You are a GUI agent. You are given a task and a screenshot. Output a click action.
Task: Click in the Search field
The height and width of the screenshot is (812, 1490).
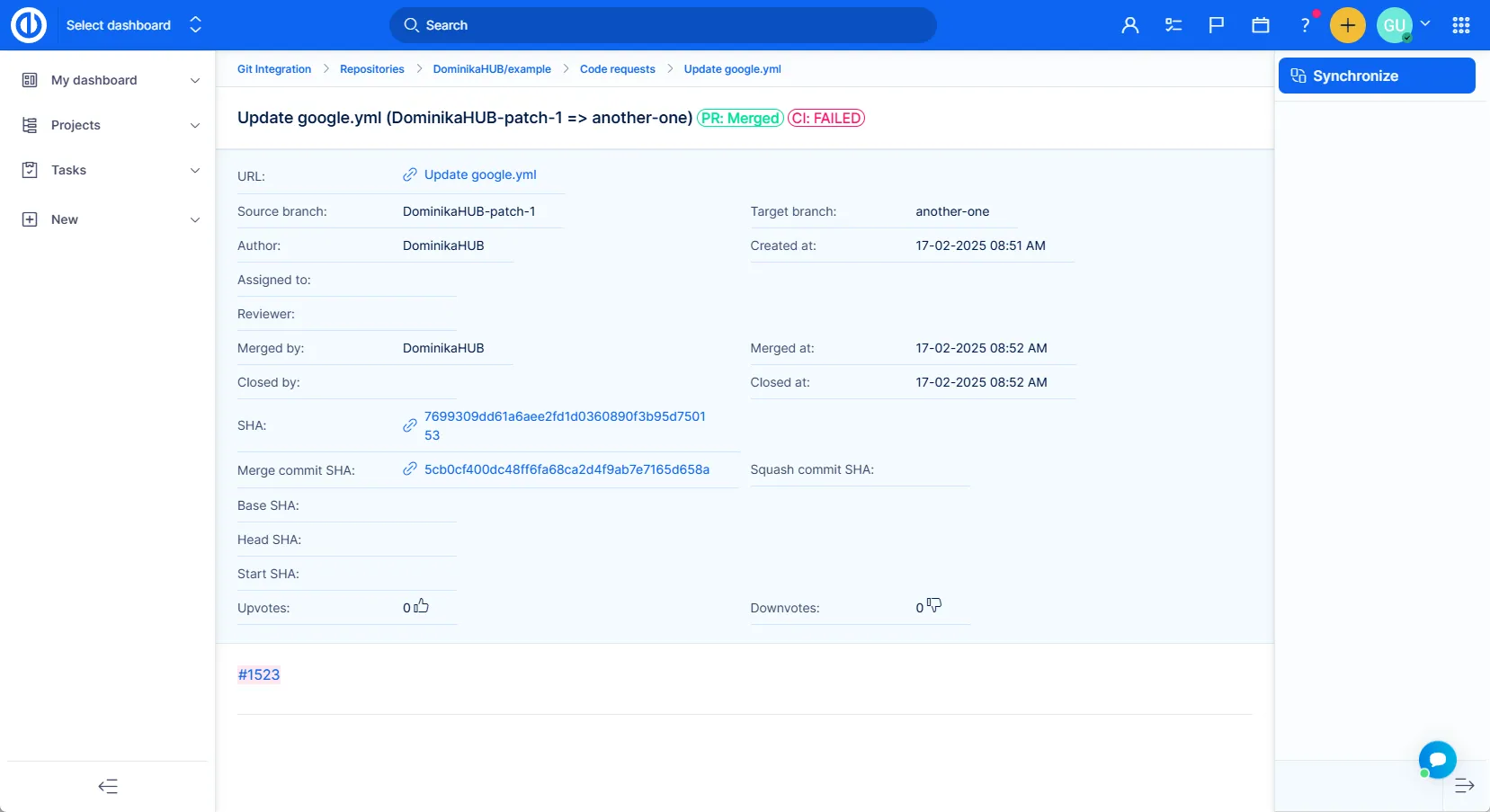663,25
